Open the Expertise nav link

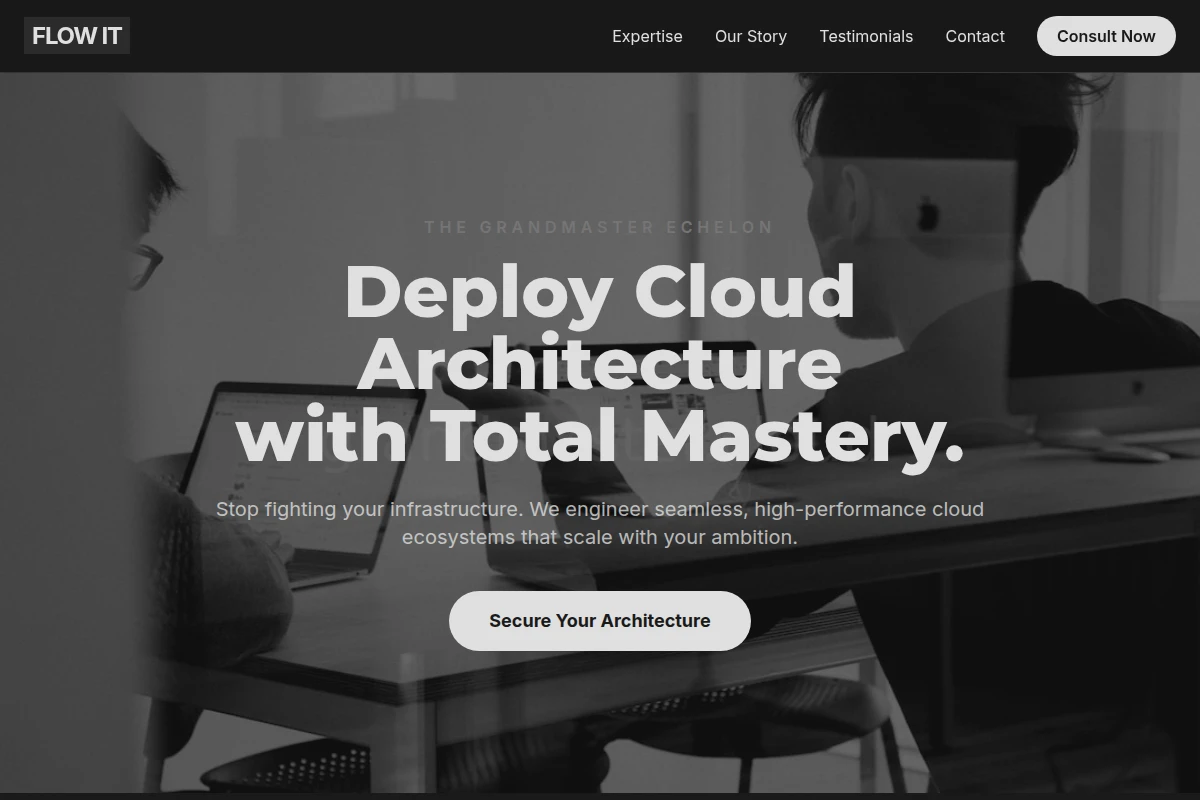[x=647, y=36]
